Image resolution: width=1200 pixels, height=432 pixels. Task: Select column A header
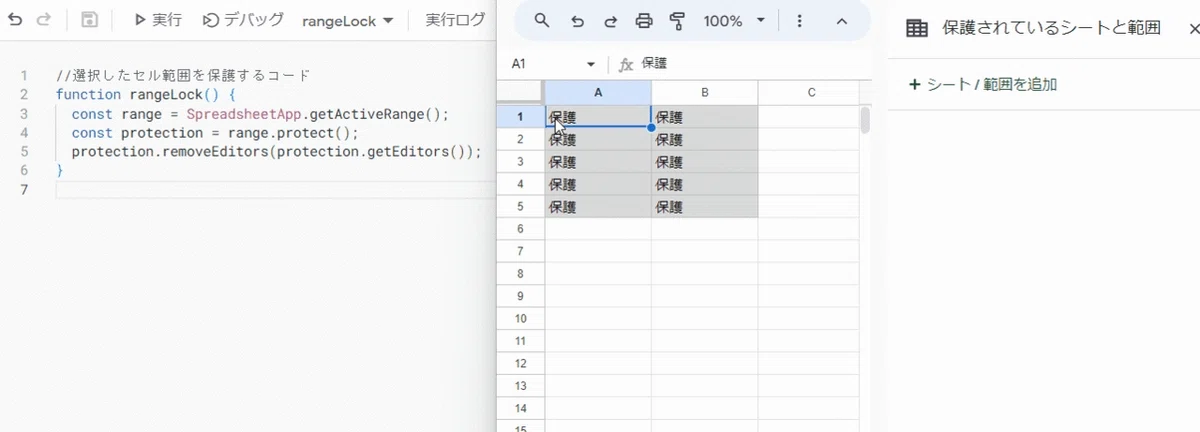coord(598,93)
